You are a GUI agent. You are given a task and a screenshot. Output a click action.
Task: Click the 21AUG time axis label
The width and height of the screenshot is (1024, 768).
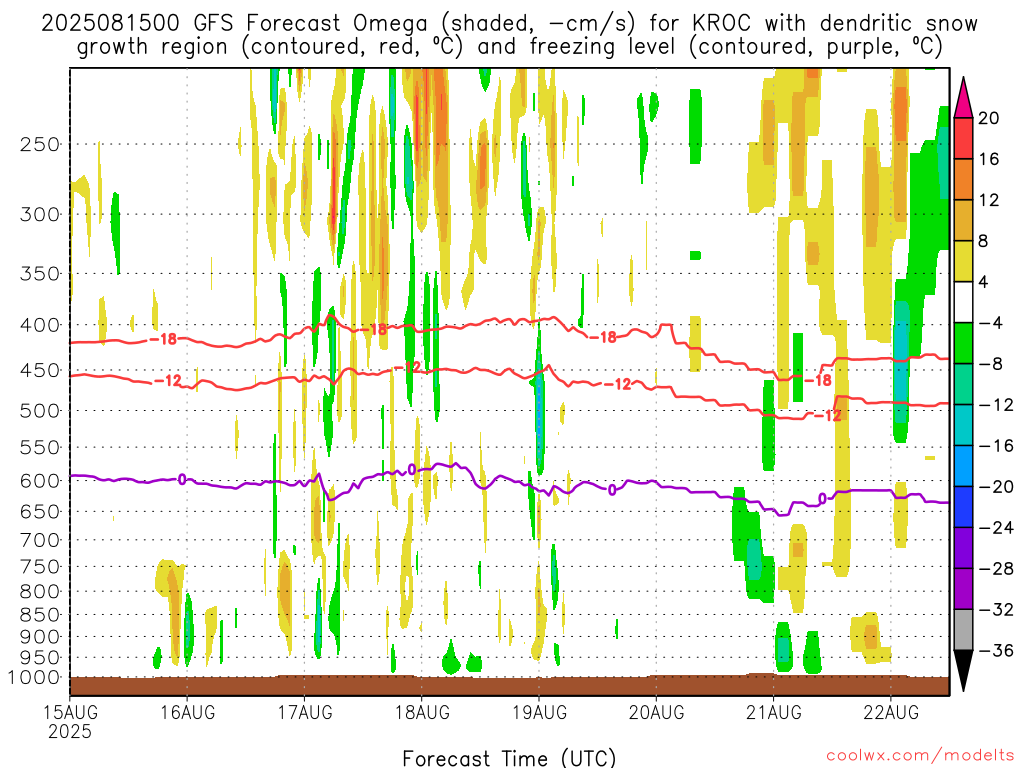[x=774, y=712]
